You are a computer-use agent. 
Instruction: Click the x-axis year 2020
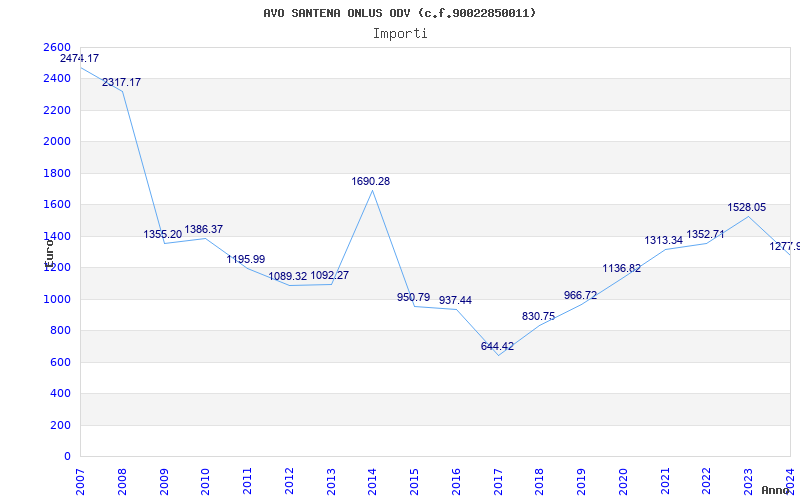tap(623, 481)
